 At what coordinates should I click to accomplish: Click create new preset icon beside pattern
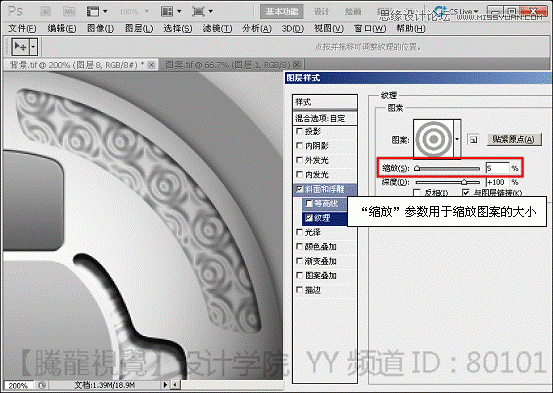[473, 140]
